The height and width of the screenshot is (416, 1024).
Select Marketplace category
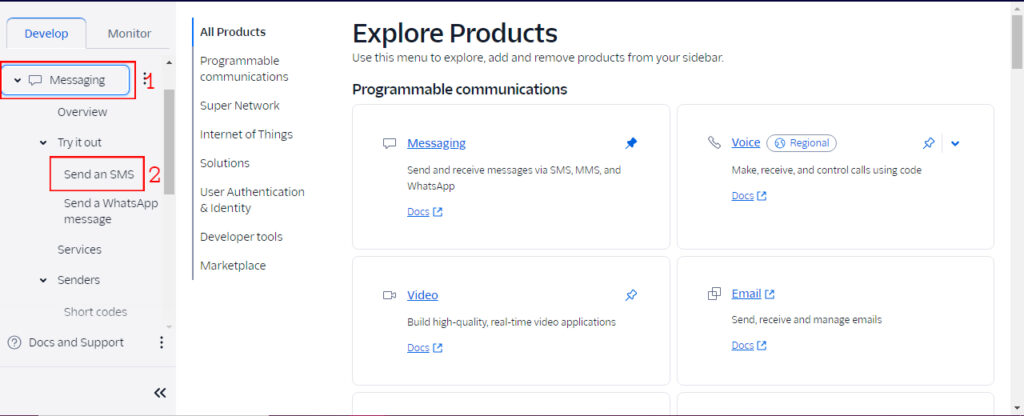click(x=233, y=266)
